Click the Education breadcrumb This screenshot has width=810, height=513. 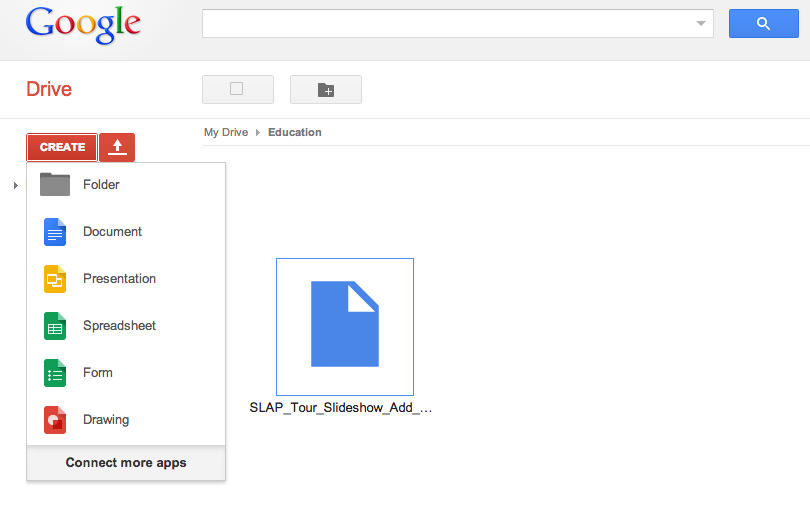pos(294,132)
